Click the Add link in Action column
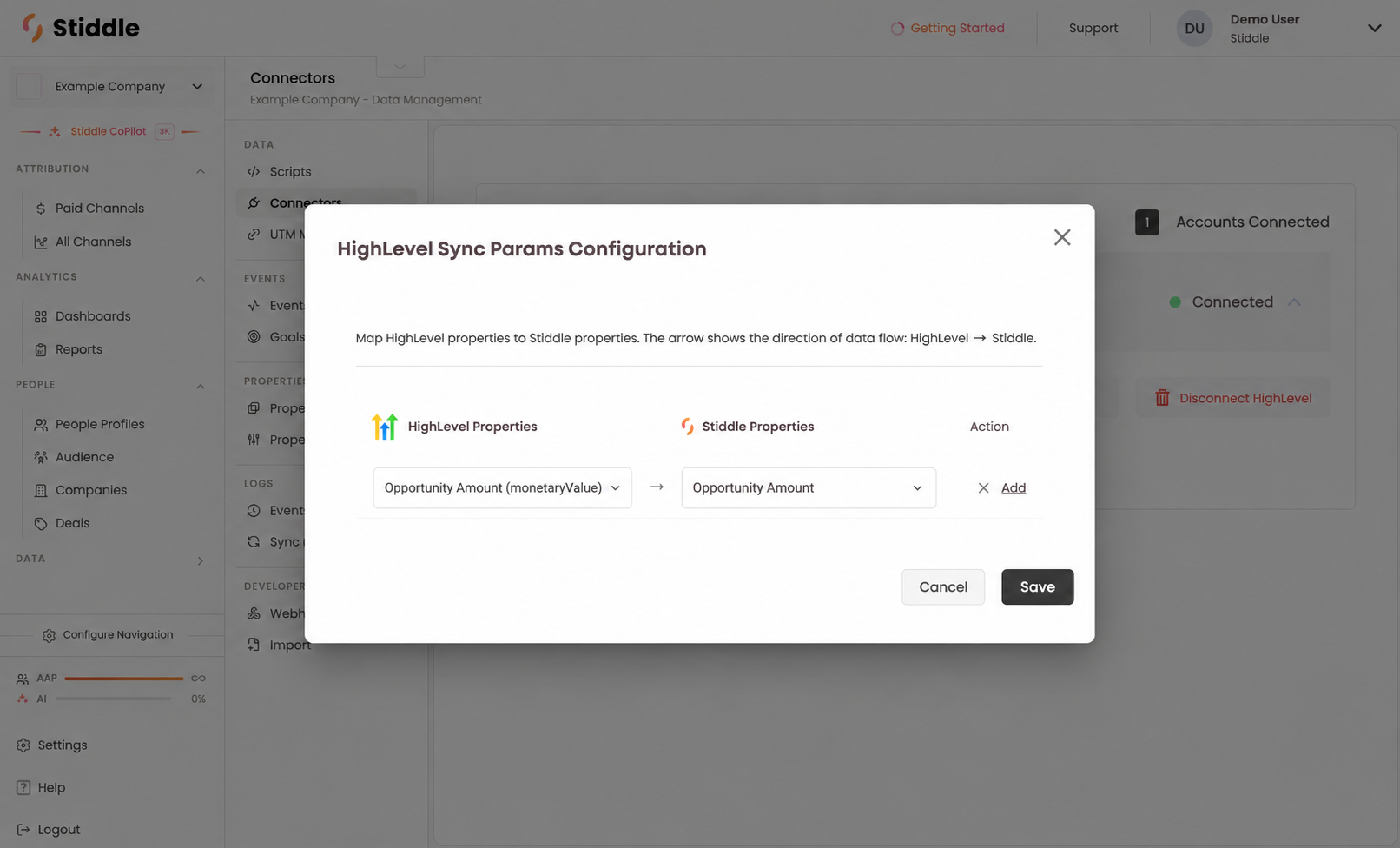 click(x=1014, y=488)
